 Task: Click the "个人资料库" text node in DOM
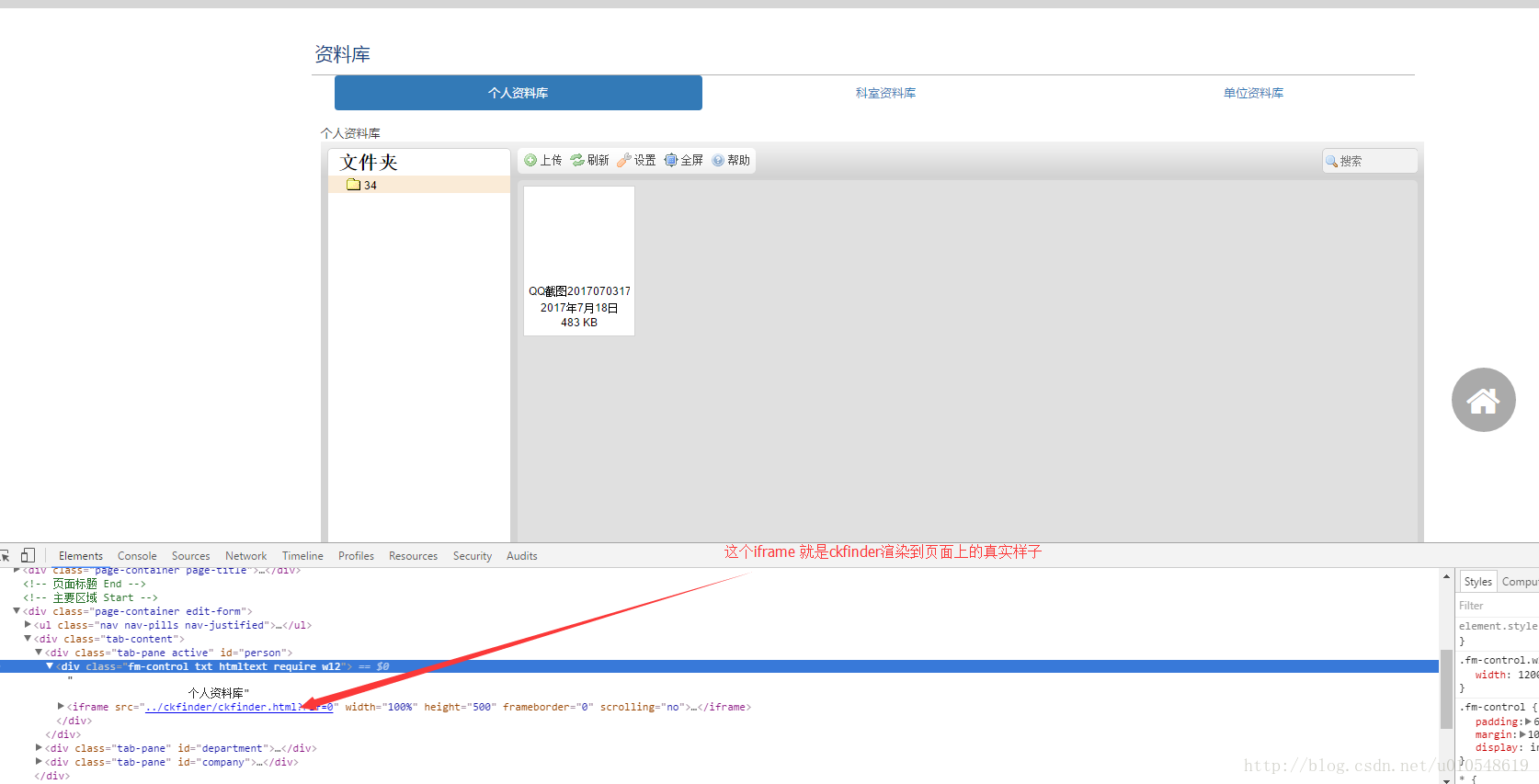[219, 693]
